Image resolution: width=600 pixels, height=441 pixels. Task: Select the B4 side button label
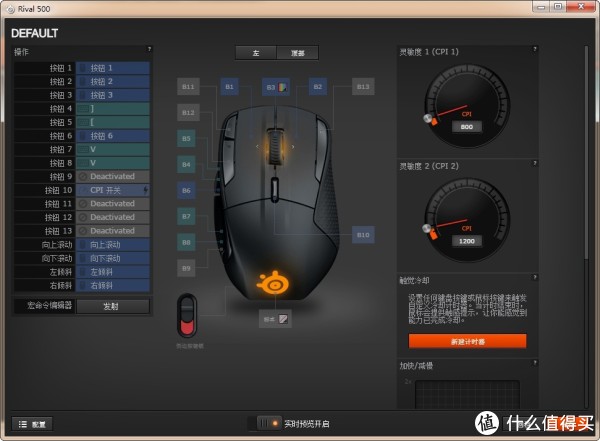click(186, 164)
